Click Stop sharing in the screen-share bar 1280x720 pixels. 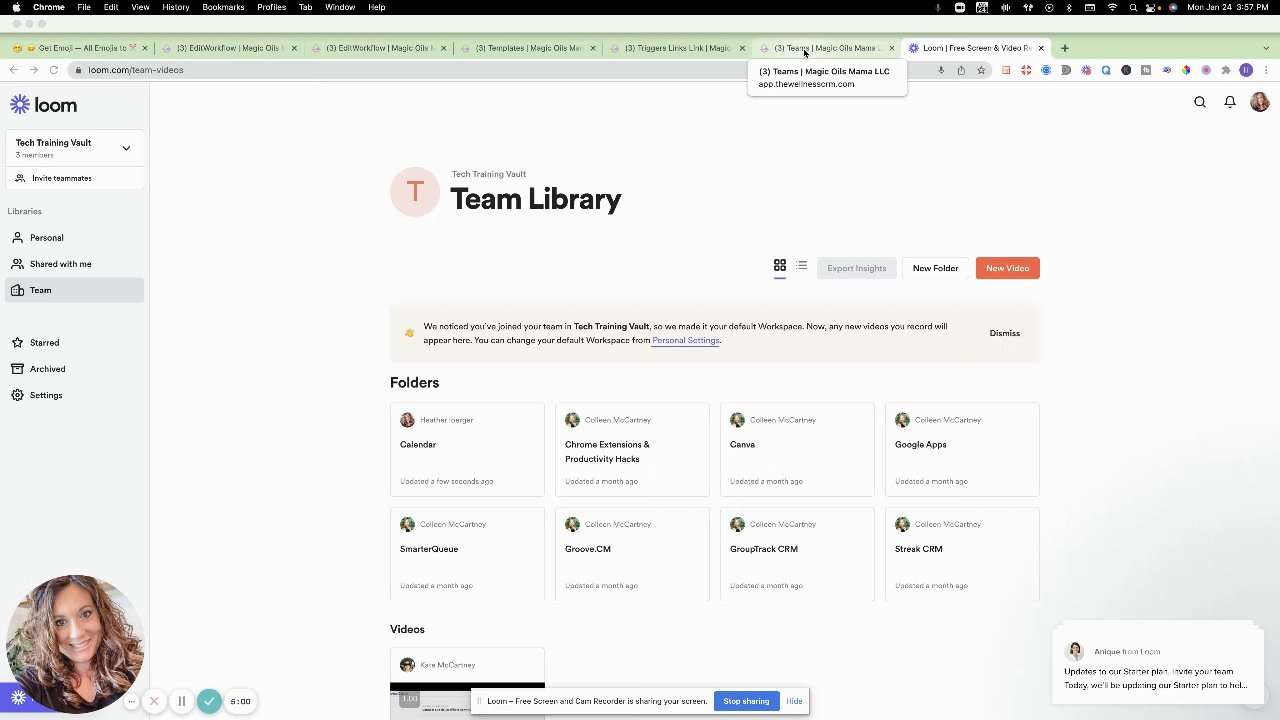tap(746, 701)
